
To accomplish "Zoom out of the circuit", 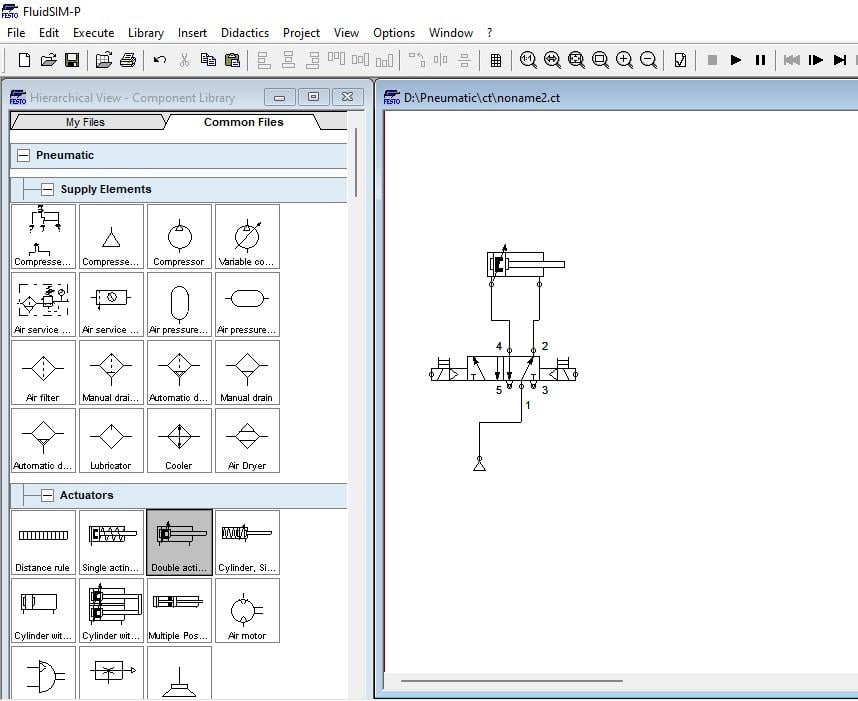I will pyautogui.click(x=648, y=60).
